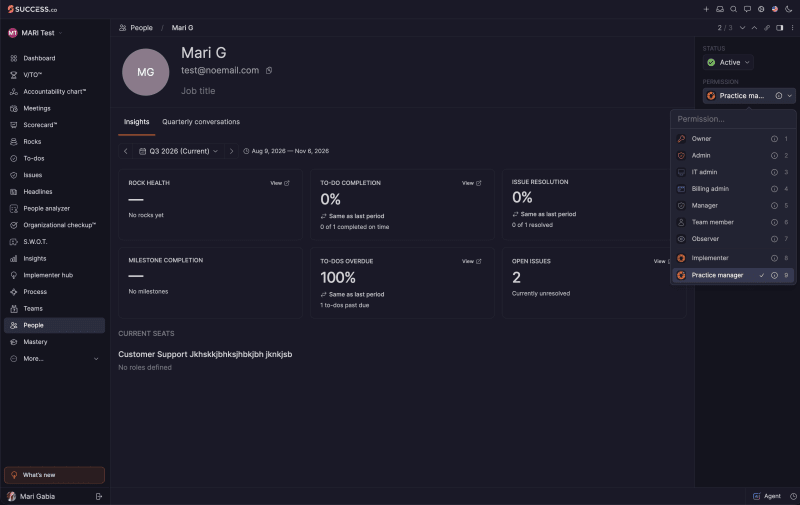This screenshot has width=800, height=505.
Task: Click the Customer Support Jkhskkjbhksjhbkjbh jknkjsb seat
Action: [x=205, y=354]
